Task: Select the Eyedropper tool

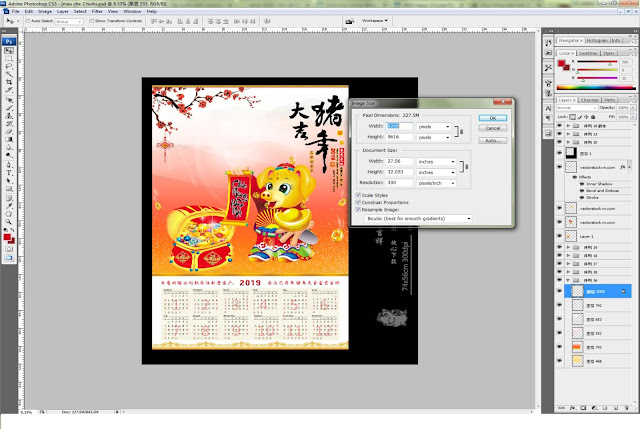Action: tap(9, 206)
